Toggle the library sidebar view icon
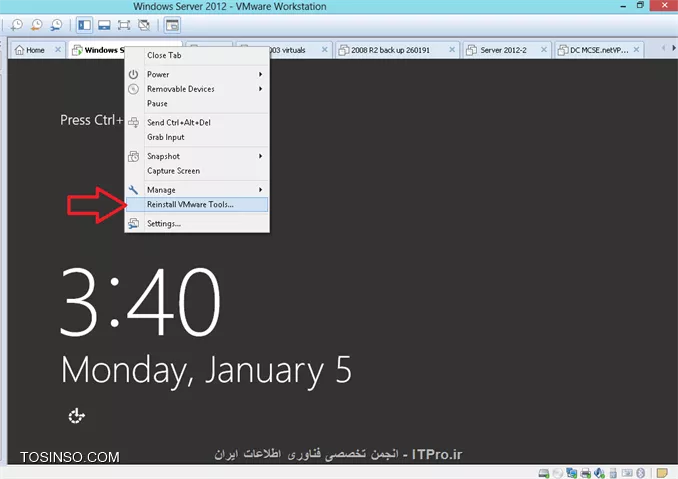This screenshot has height=479, width=678. point(84,25)
